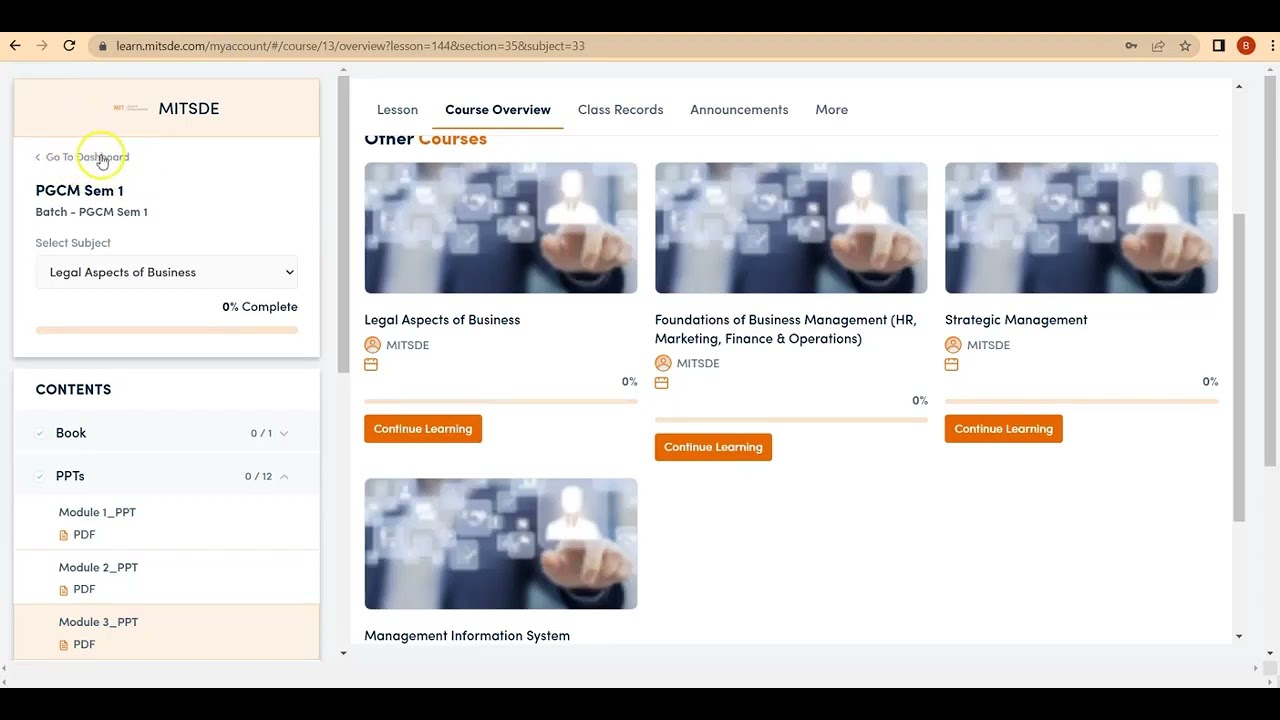Screen dimensions: 1280x720
Task: Click Foundations of Business Management course title
Action: pos(786,329)
